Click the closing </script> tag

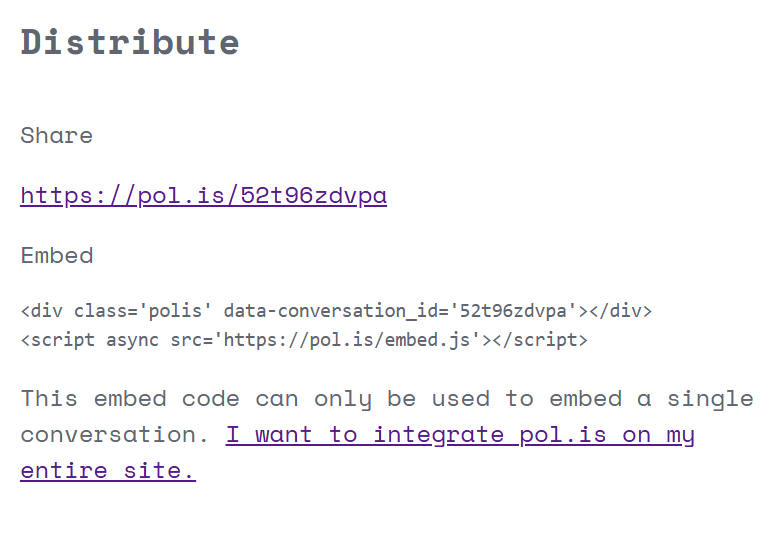click(540, 340)
